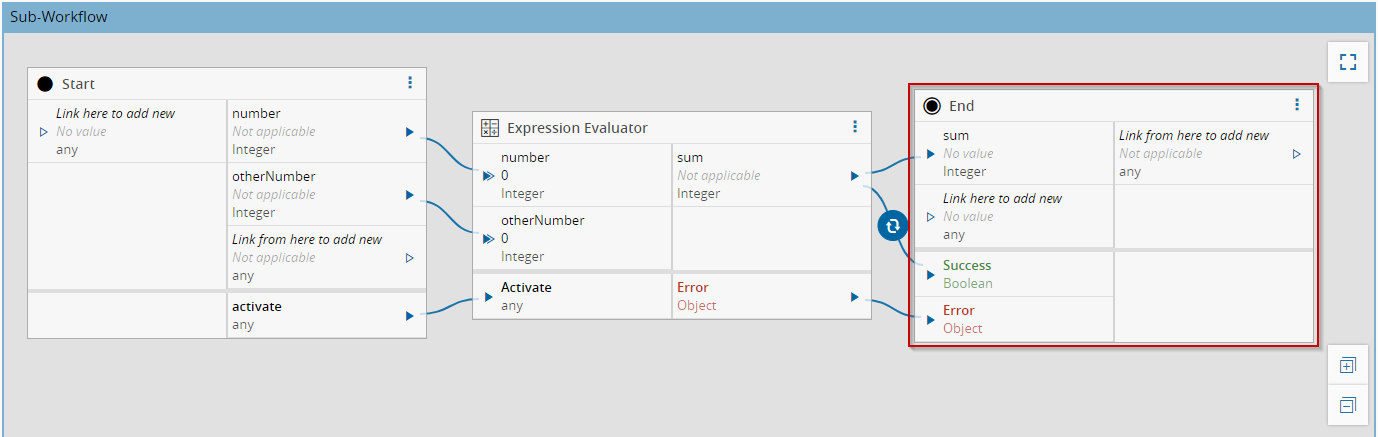Click the Expression Evaluator's Error output arrow
1378x437 pixels.
pyautogui.click(x=855, y=297)
